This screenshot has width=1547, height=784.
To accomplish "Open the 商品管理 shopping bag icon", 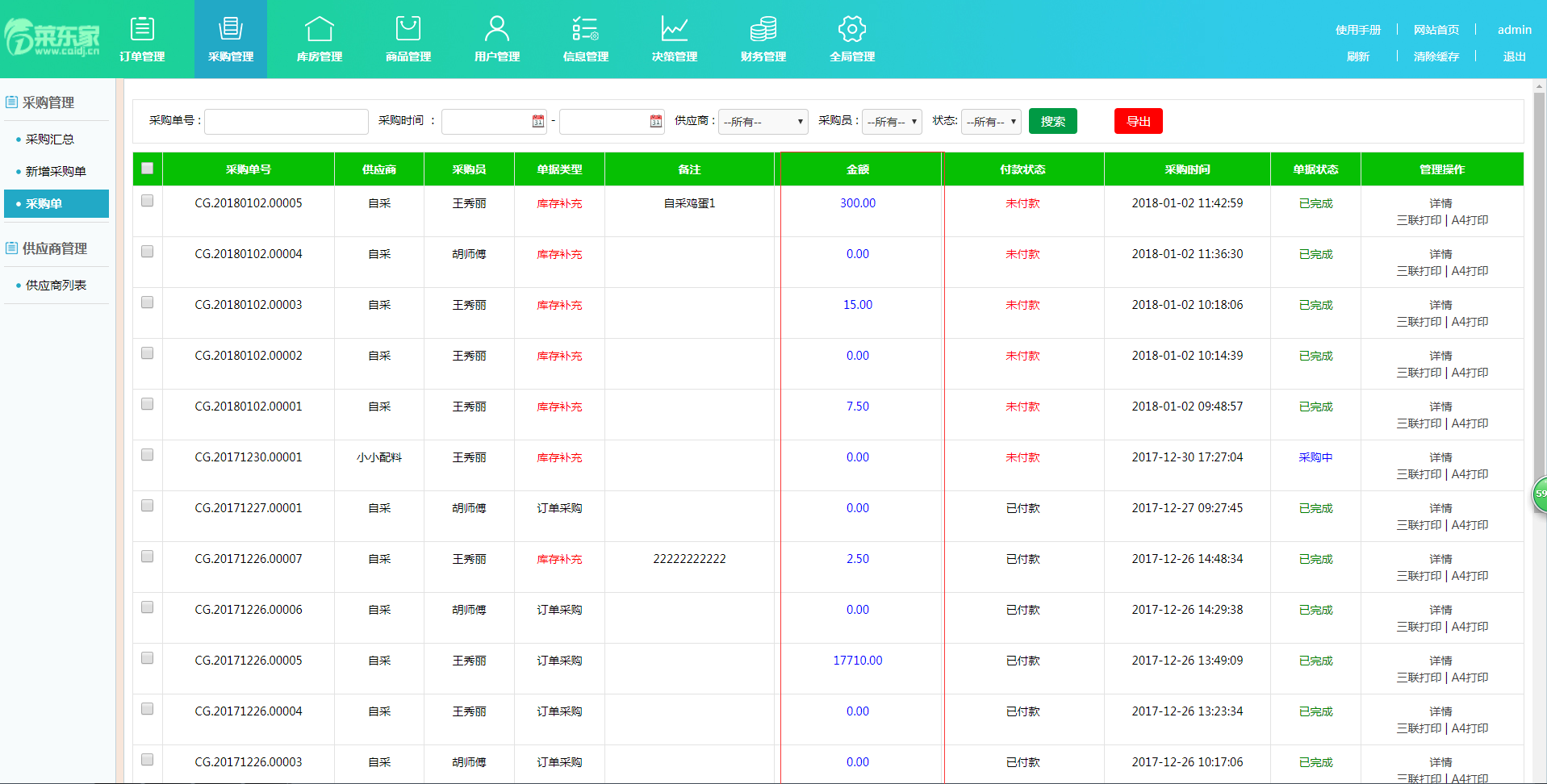I will pos(408,29).
